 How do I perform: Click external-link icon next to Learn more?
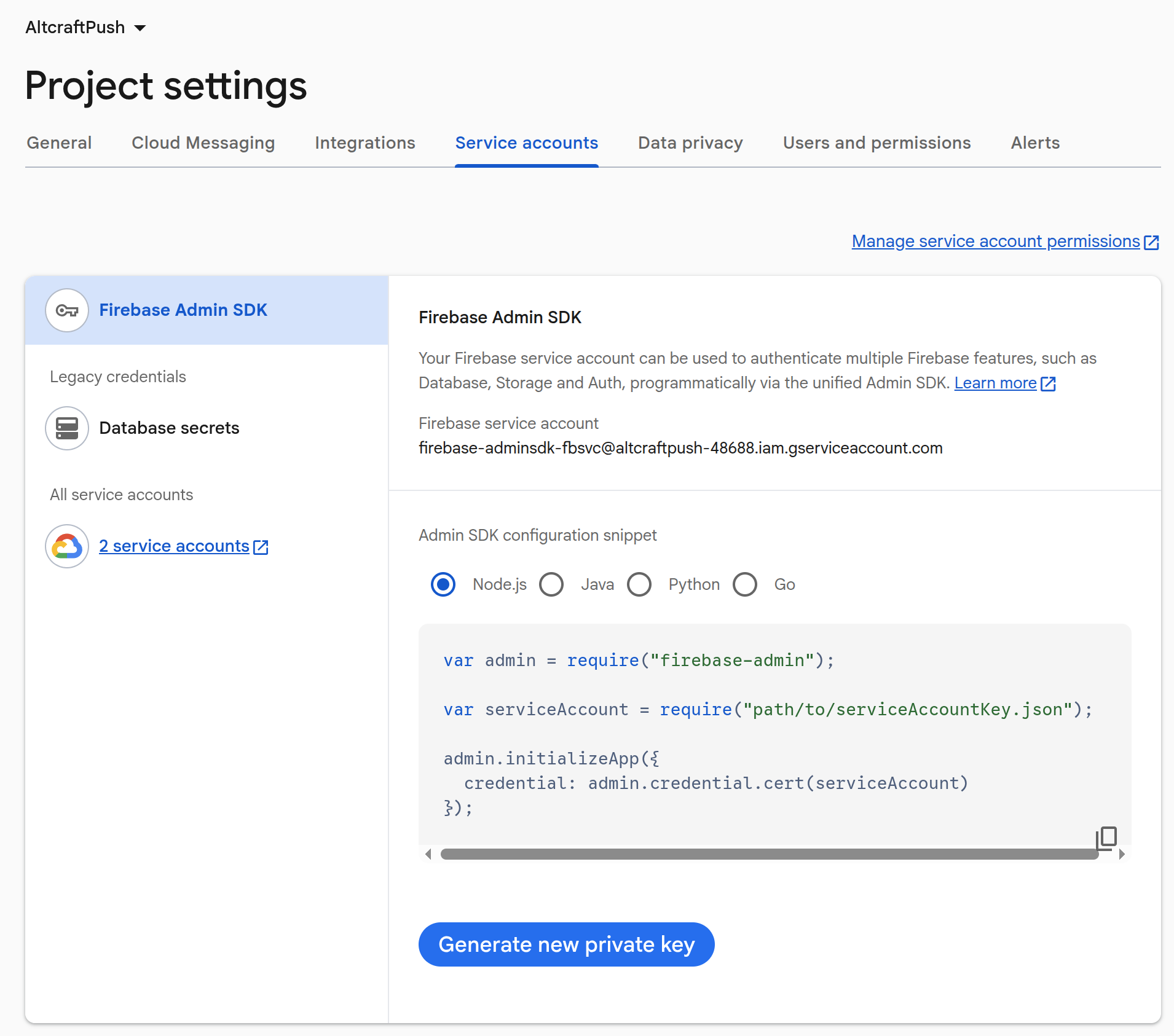[1048, 383]
